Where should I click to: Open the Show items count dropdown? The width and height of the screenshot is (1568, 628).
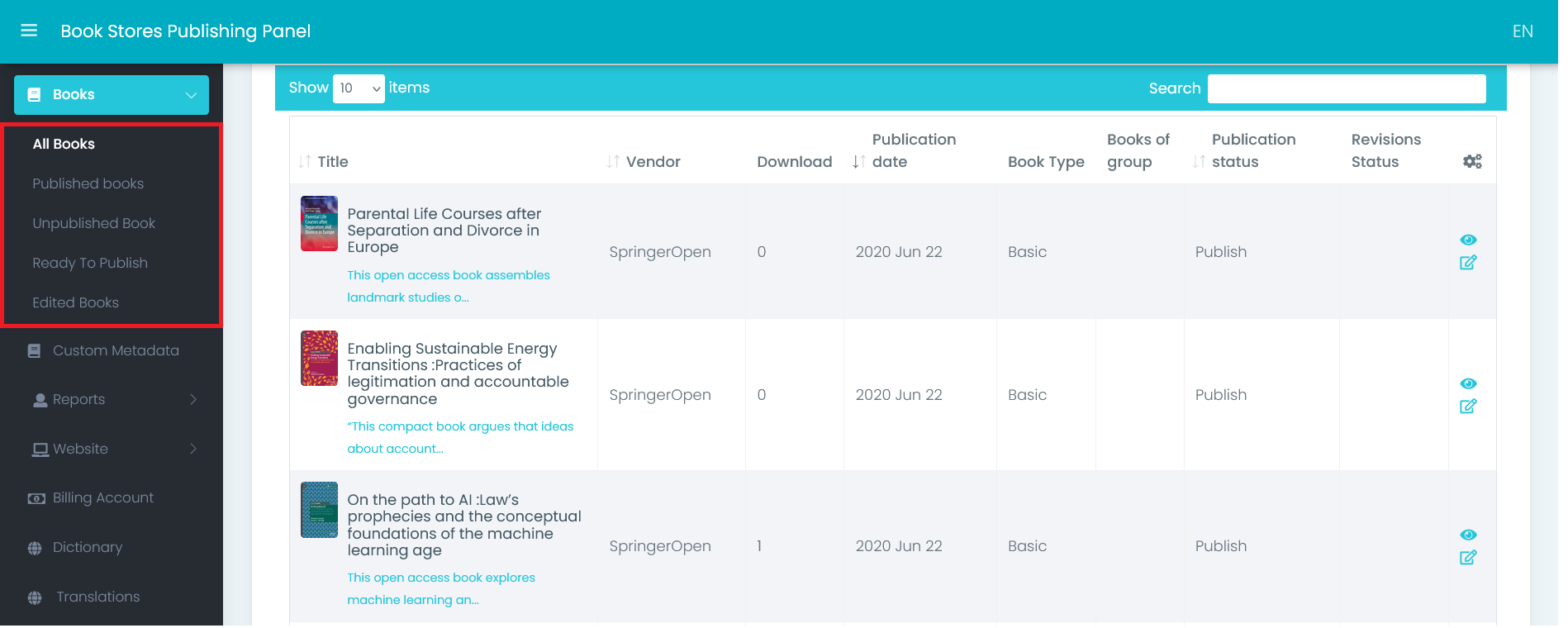coord(359,88)
